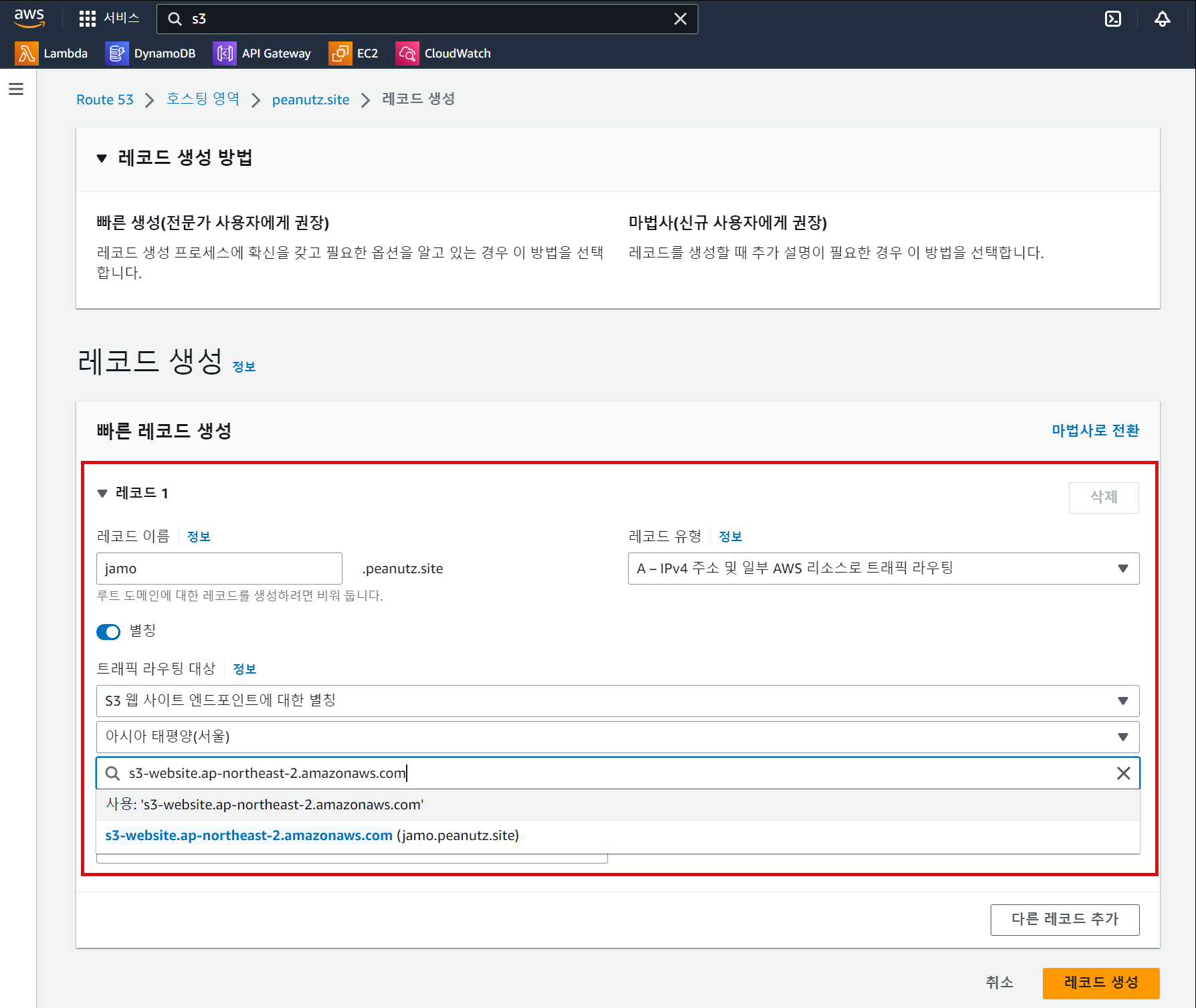Open the CloudWatch shortcut
The height and width of the screenshot is (1008, 1196).
(x=443, y=54)
